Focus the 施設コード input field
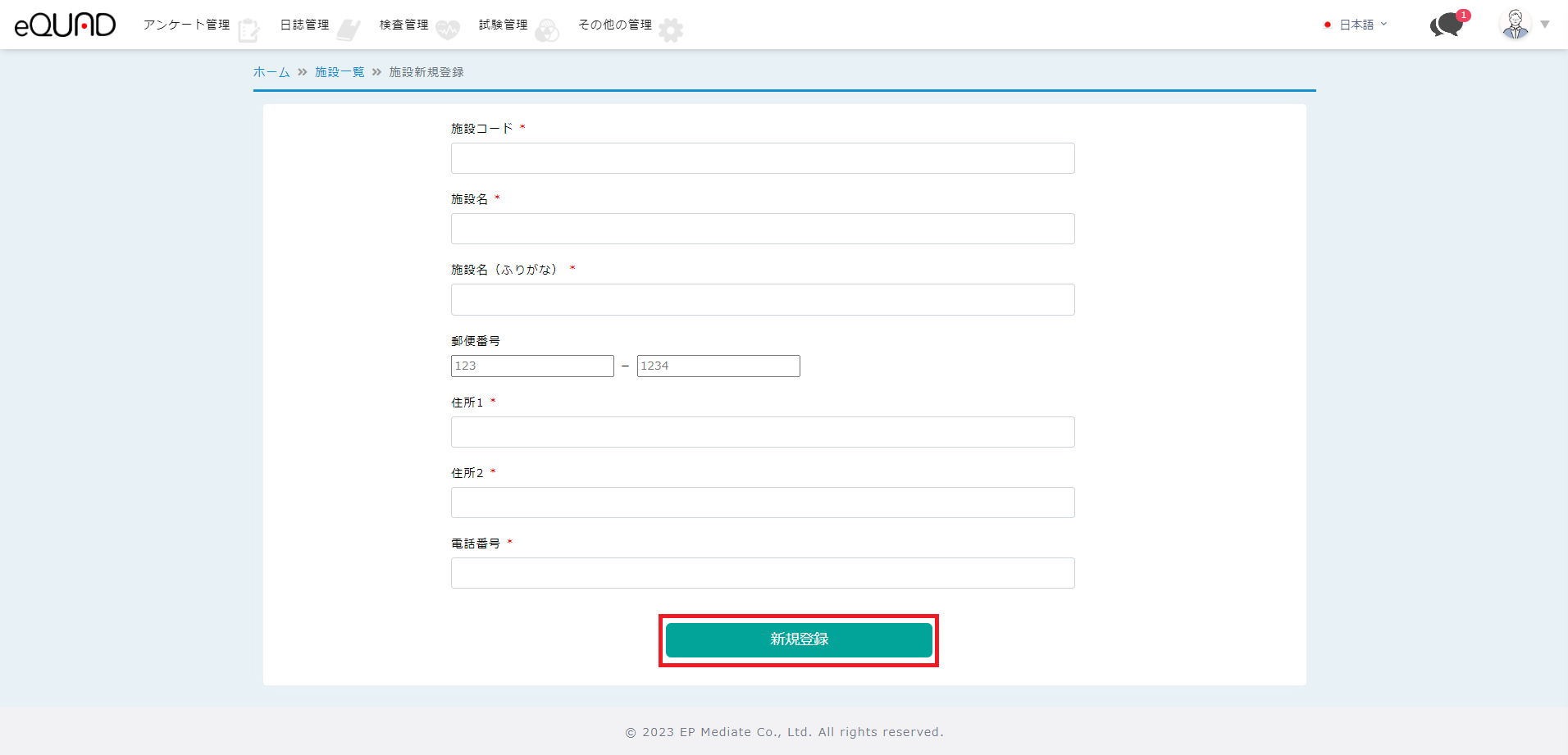Screen dimensions: 1568x755 click(x=762, y=158)
